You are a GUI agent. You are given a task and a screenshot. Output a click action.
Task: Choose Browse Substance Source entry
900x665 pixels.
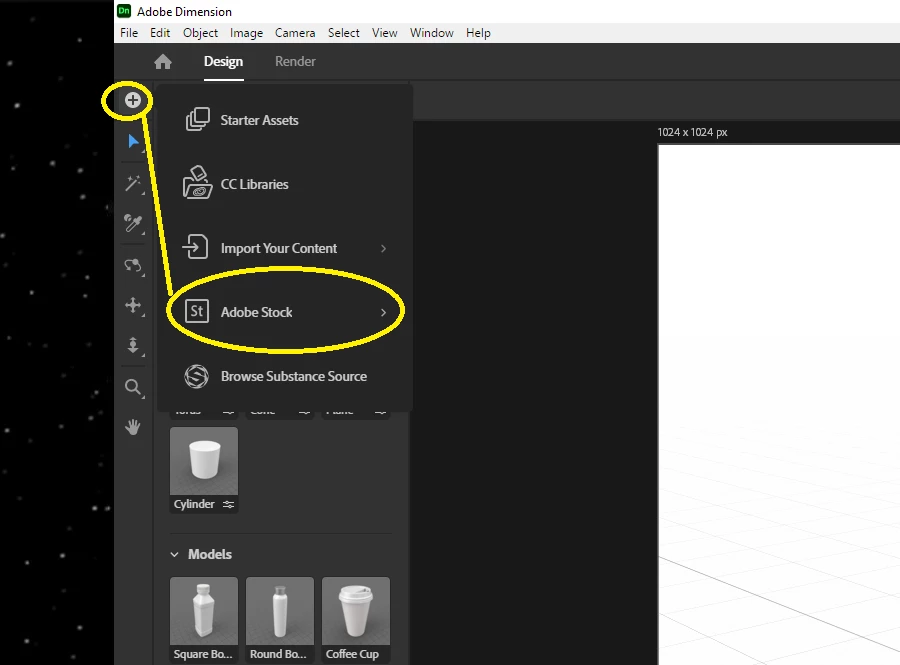point(285,376)
